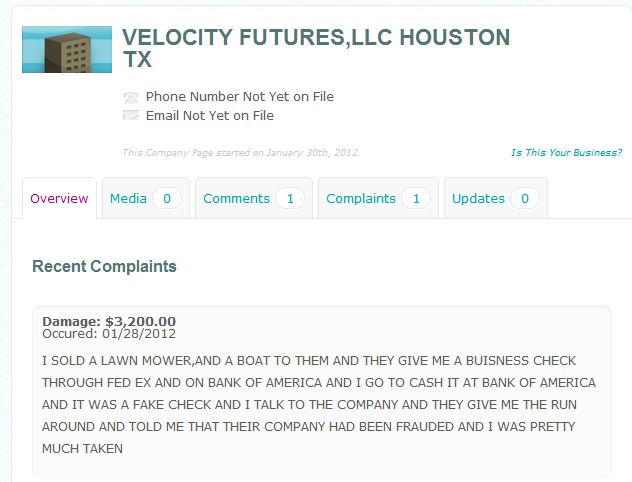The image size is (632, 482).
Task: Click the email envelope icon
Action: 131,115
